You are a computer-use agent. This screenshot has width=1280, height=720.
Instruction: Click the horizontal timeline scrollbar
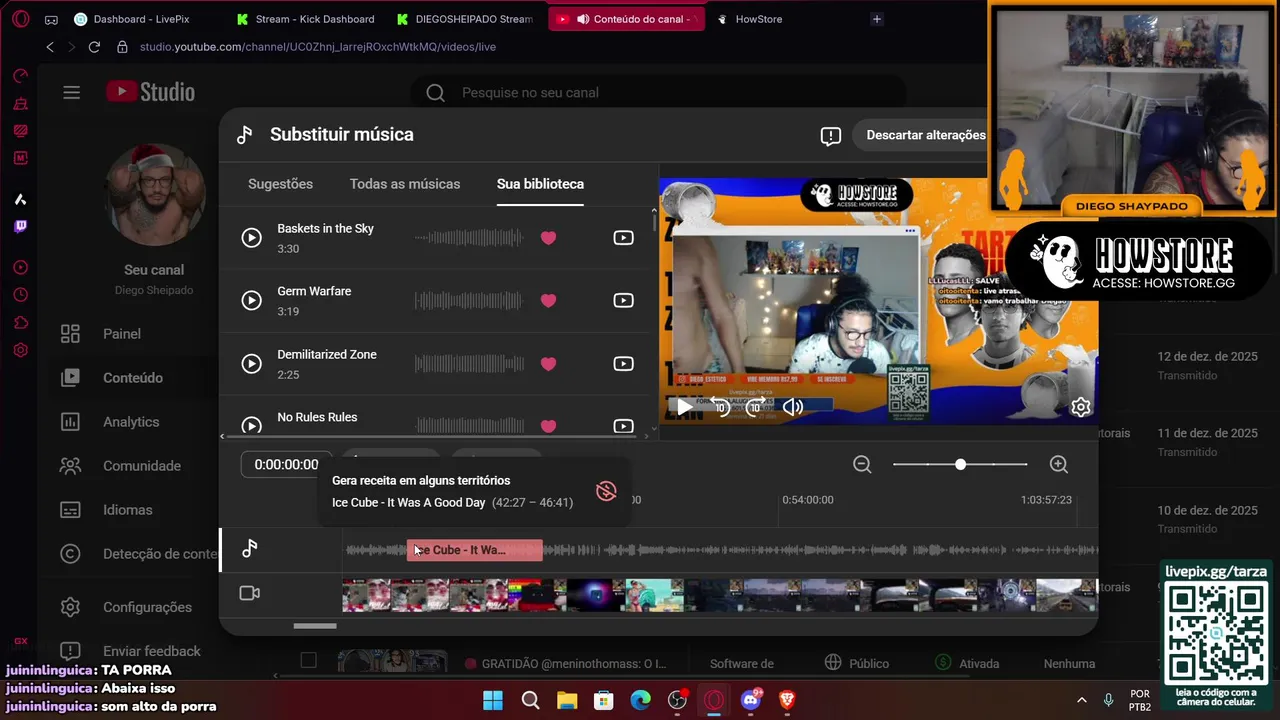pos(315,626)
